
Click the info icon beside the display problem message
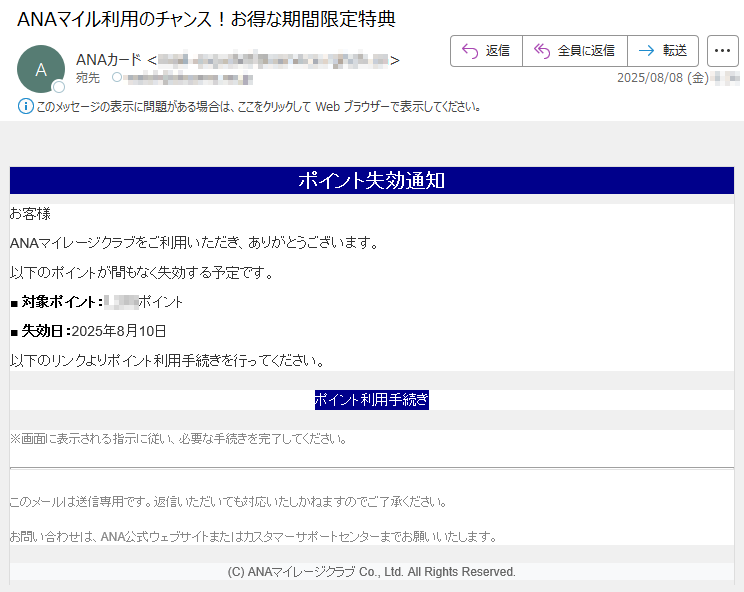pyautogui.click(x=26, y=106)
